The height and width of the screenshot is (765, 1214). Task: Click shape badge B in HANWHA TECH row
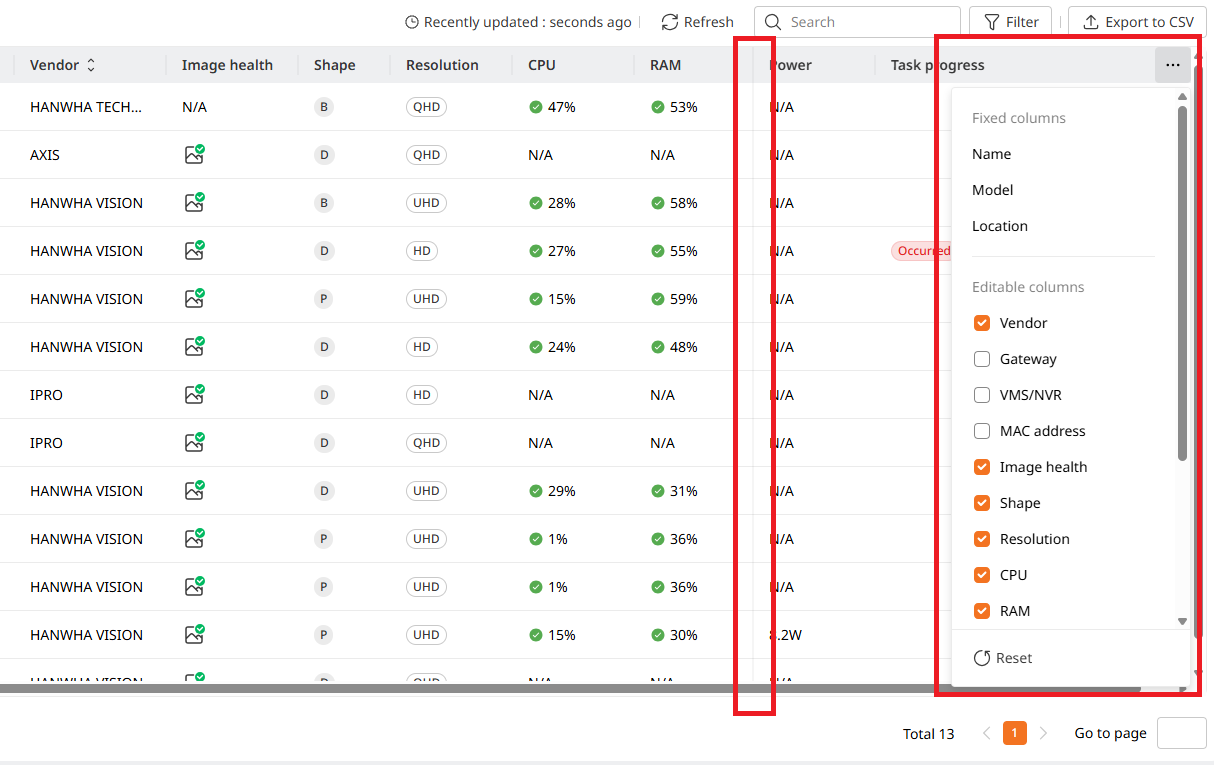(323, 107)
